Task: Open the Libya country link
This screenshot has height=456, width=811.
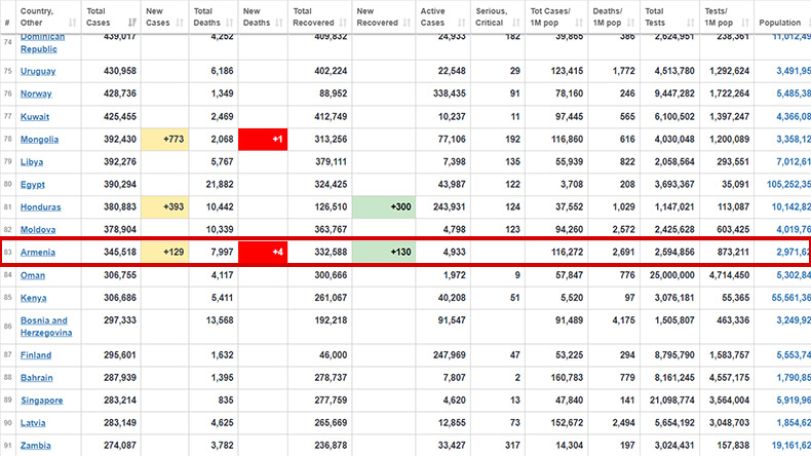Action: coord(32,162)
